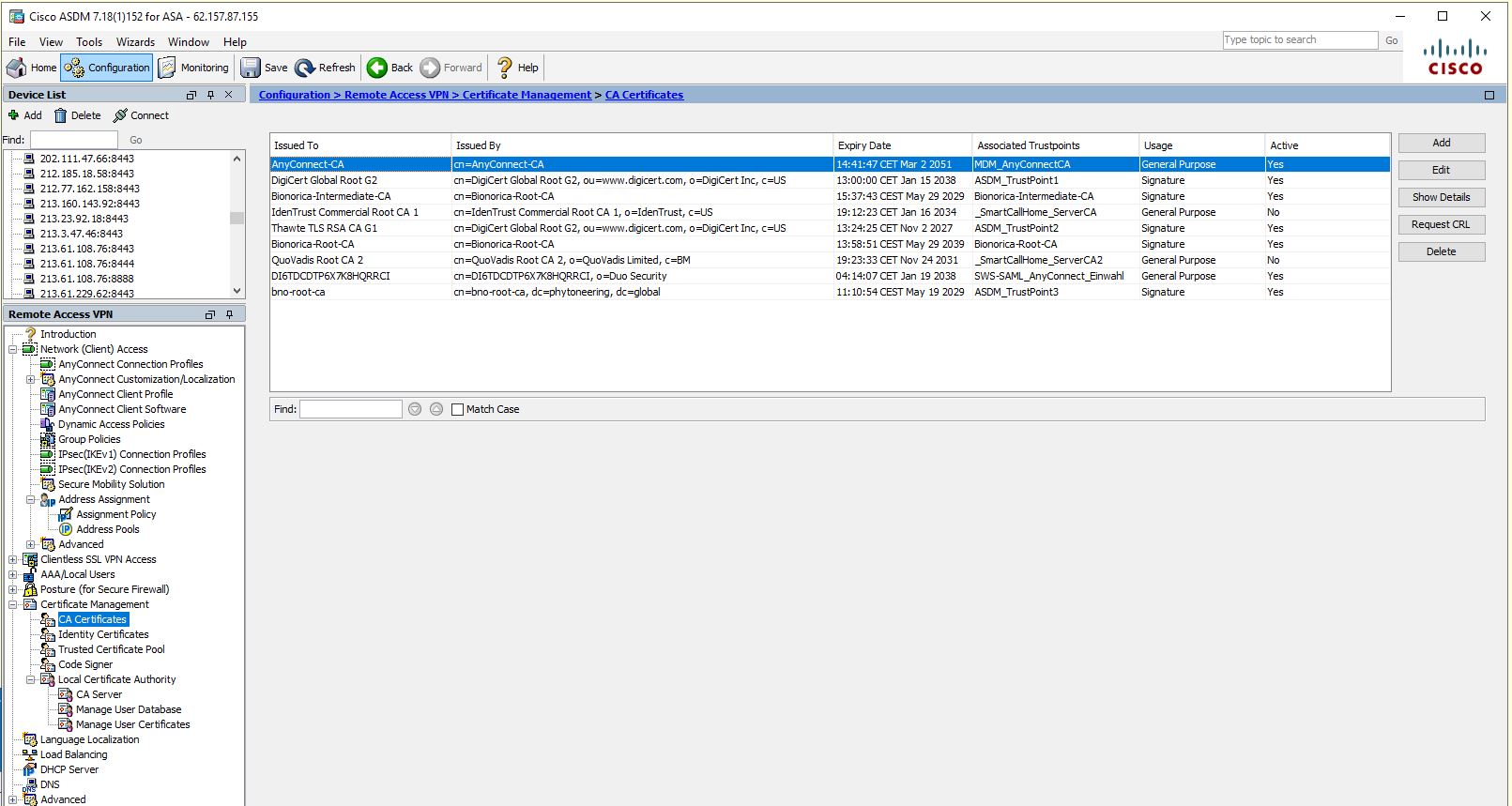
Task: Click the certificate table Find field
Action: (351, 409)
